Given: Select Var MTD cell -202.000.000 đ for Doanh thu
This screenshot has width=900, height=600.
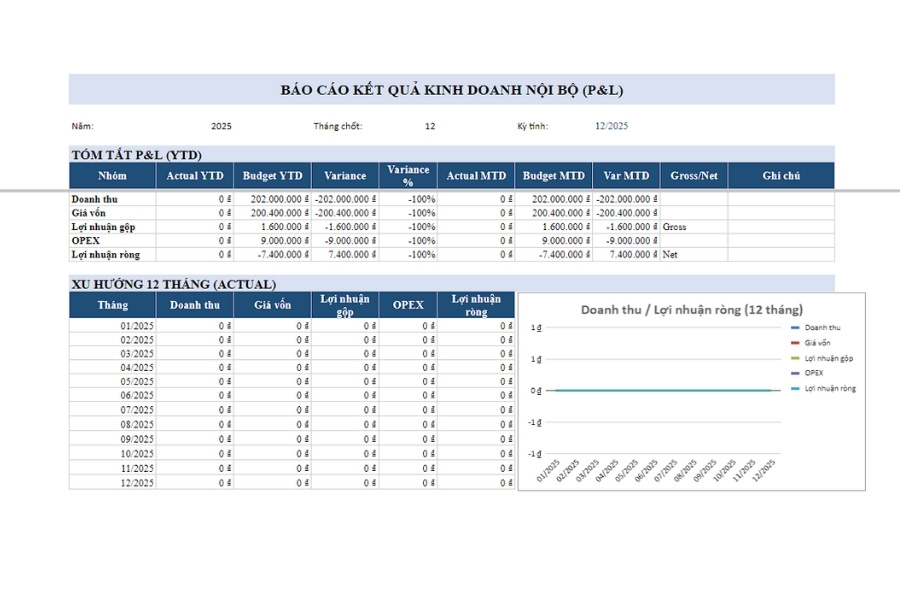Looking at the screenshot, I should pyautogui.click(x=626, y=199).
